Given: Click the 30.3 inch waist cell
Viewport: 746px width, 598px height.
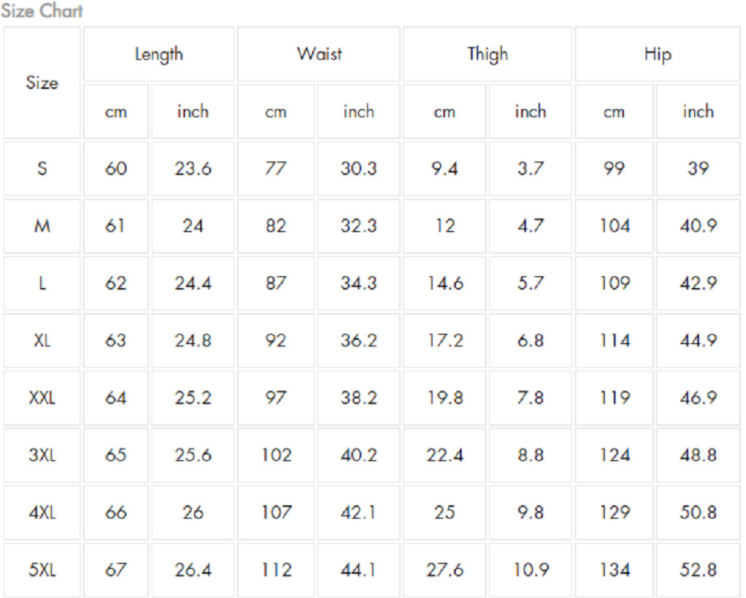Looking at the screenshot, I should tap(358, 169).
